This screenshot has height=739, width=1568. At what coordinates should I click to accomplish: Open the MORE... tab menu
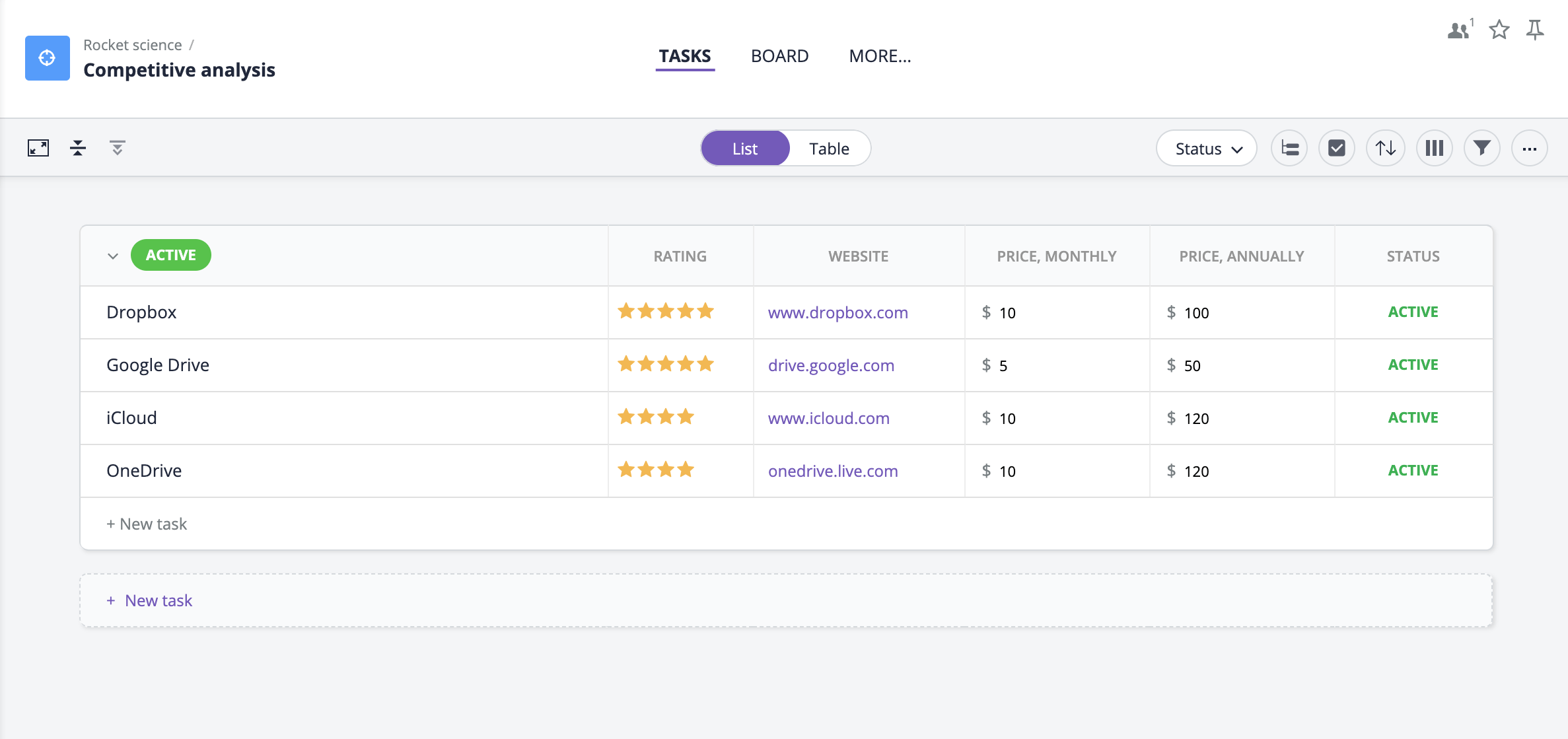point(880,56)
